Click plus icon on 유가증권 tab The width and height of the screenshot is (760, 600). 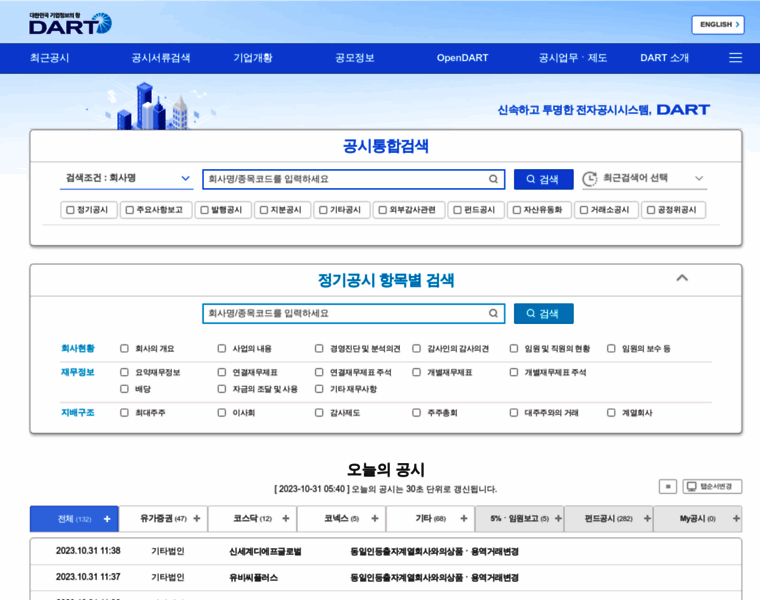(x=197, y=519)
